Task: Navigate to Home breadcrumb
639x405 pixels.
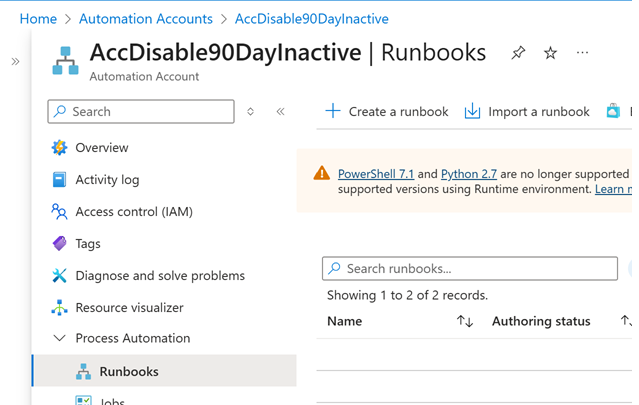Action: [x=38, y=19]
